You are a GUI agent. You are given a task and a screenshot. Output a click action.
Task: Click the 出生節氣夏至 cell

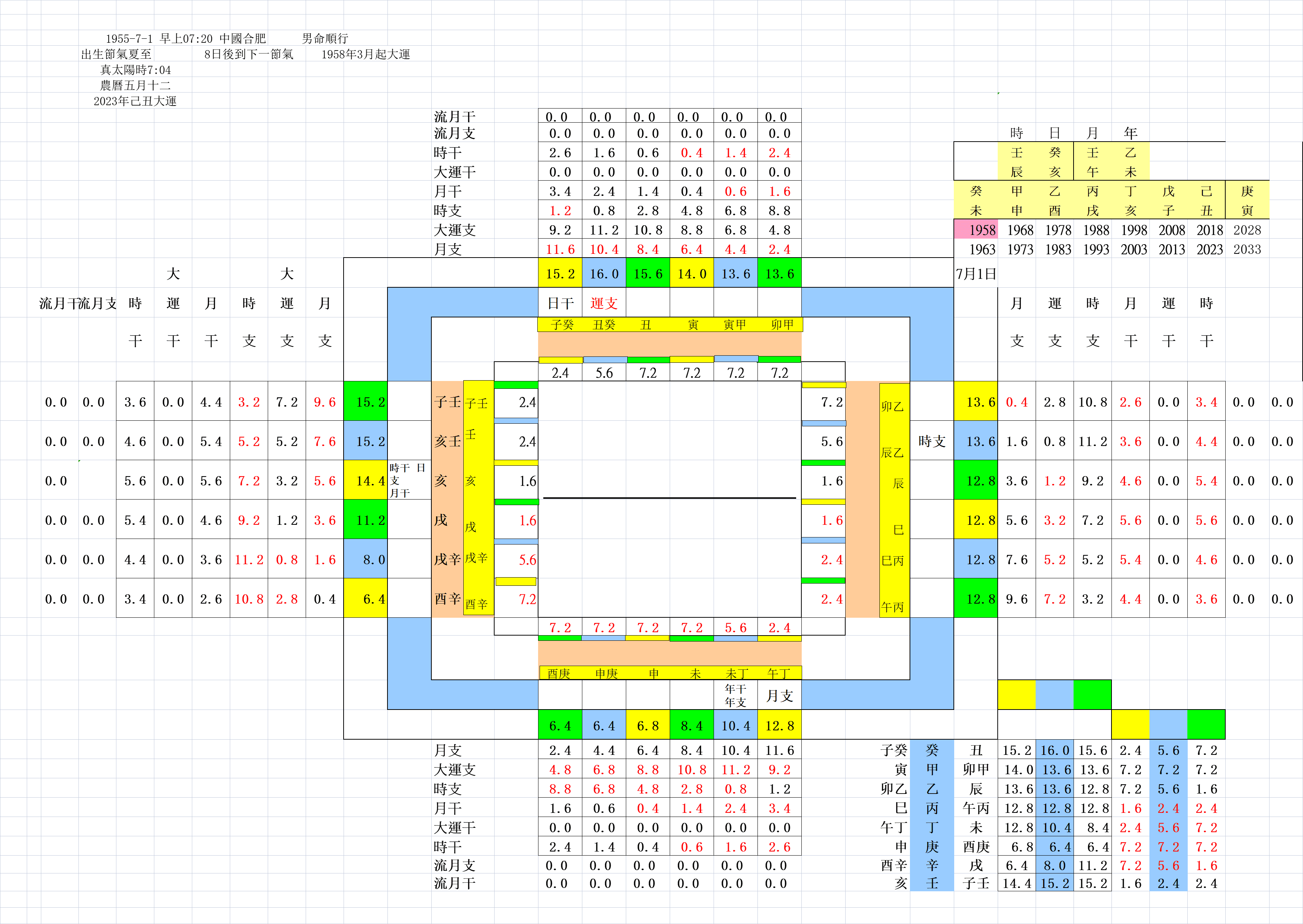coord(117,54)
